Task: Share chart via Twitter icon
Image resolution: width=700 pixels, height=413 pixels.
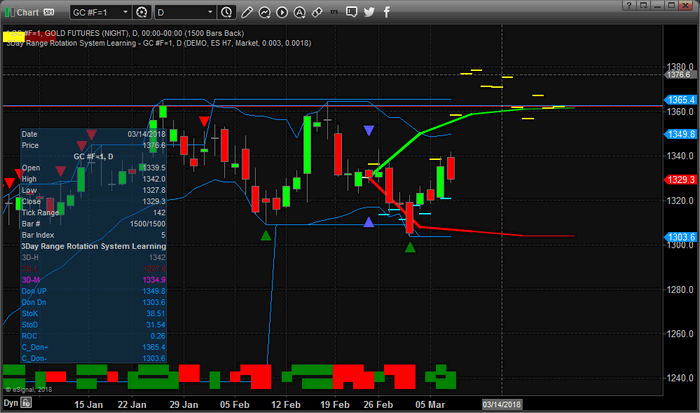Action: [x=367, y=12]
